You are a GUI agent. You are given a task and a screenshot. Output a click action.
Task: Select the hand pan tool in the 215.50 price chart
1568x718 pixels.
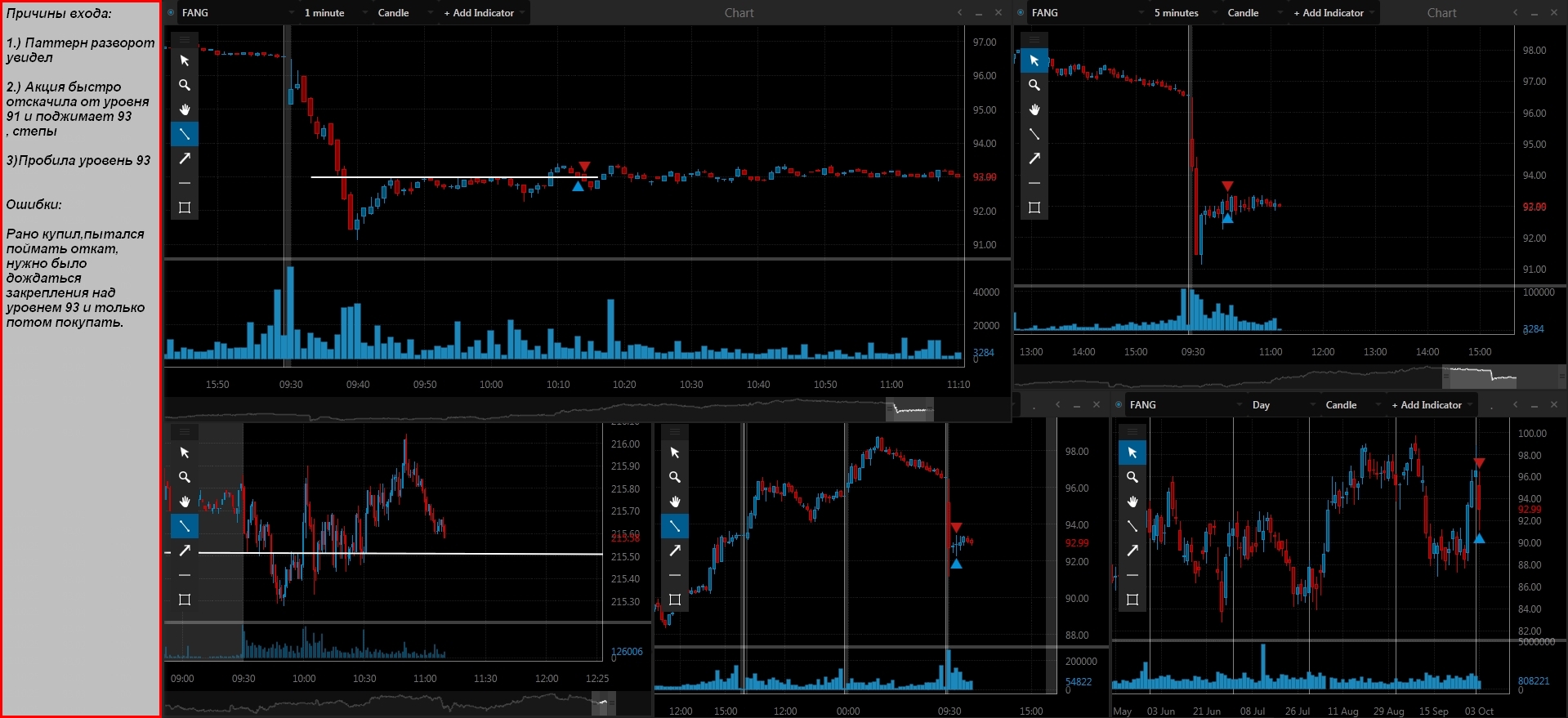coord(185,502)
